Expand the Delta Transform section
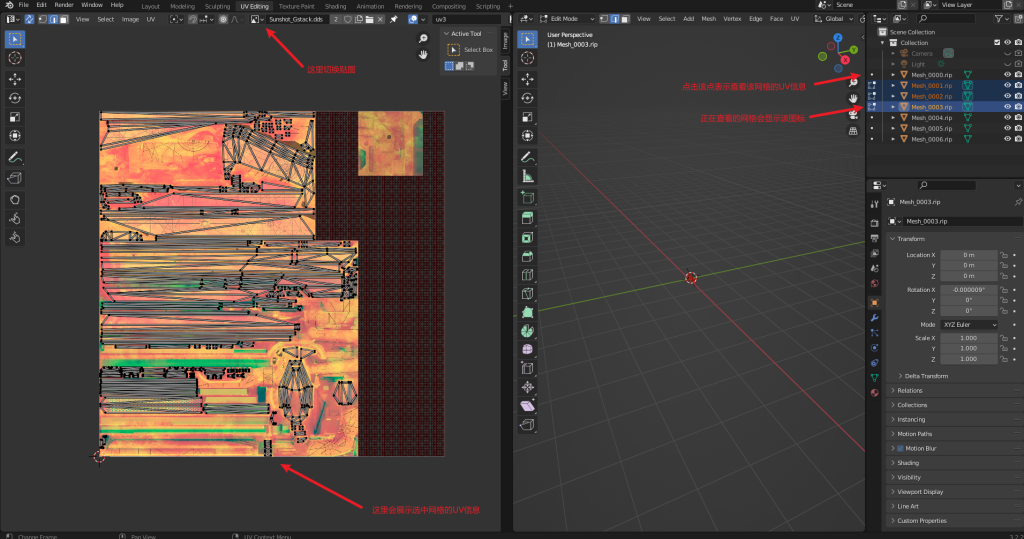 click(x=926, y=376)
